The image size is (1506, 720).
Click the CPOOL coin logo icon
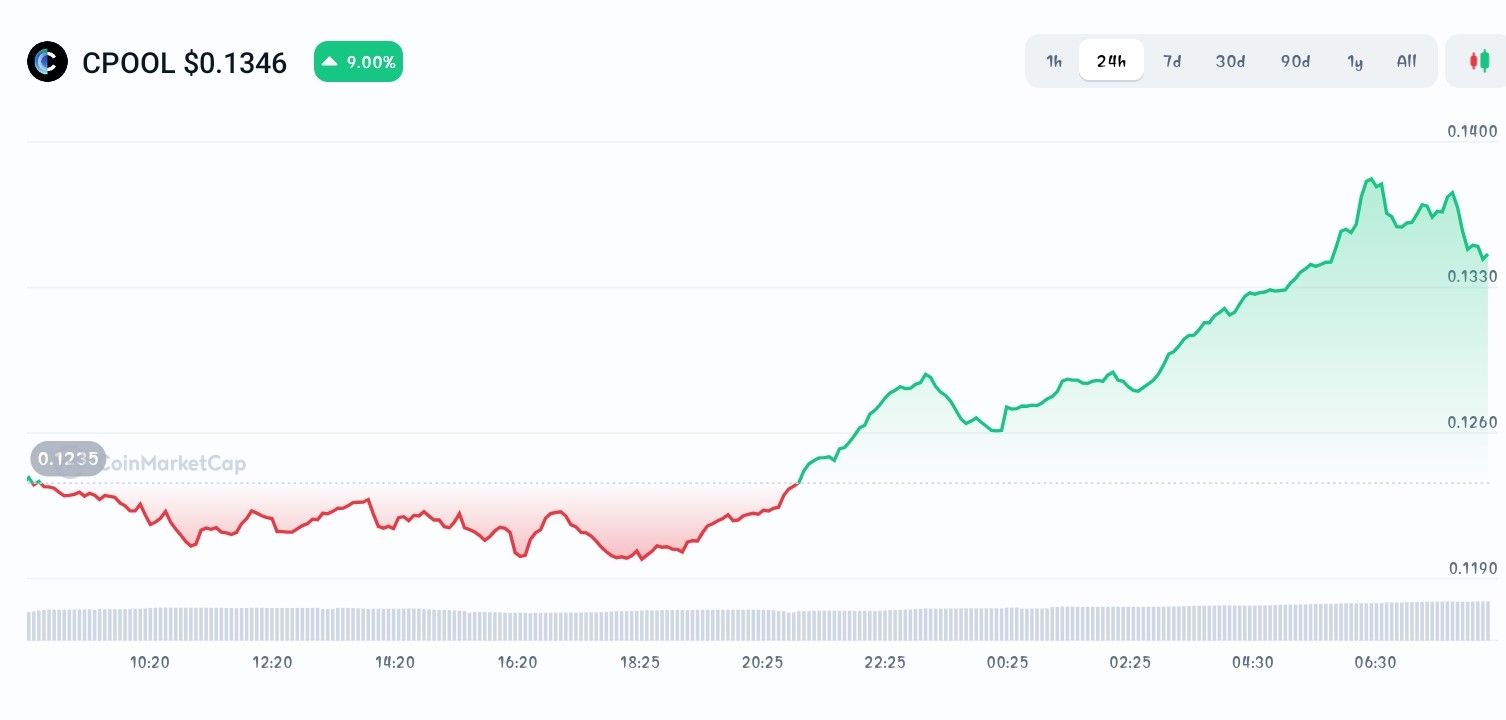pos(47,62)
